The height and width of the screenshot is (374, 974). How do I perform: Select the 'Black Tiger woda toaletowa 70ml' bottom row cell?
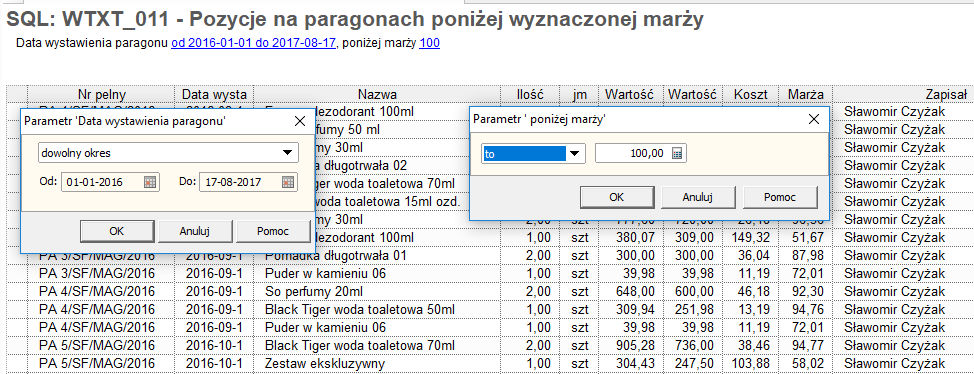pyautogui.click(x=377, y=345)
